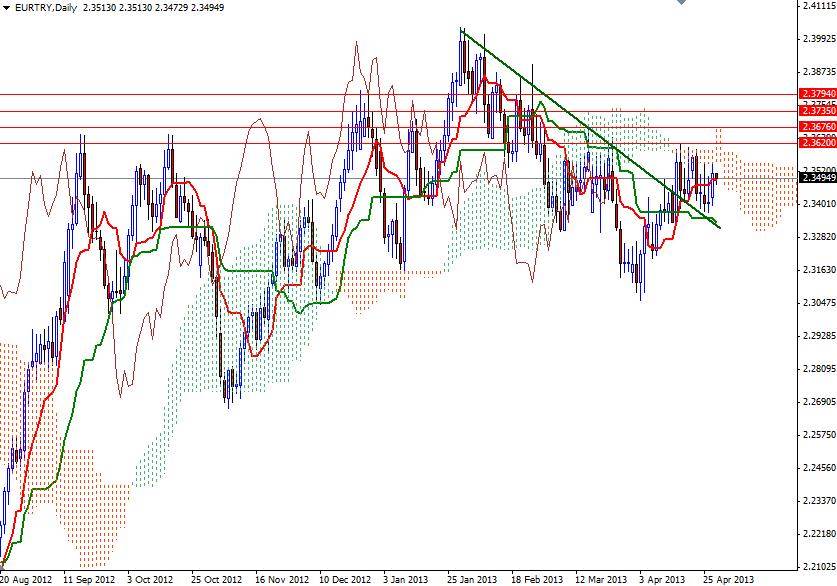837x586 pixels.
Task: Select the red 2.37350 price level tag
Action: tap(815, 111)
